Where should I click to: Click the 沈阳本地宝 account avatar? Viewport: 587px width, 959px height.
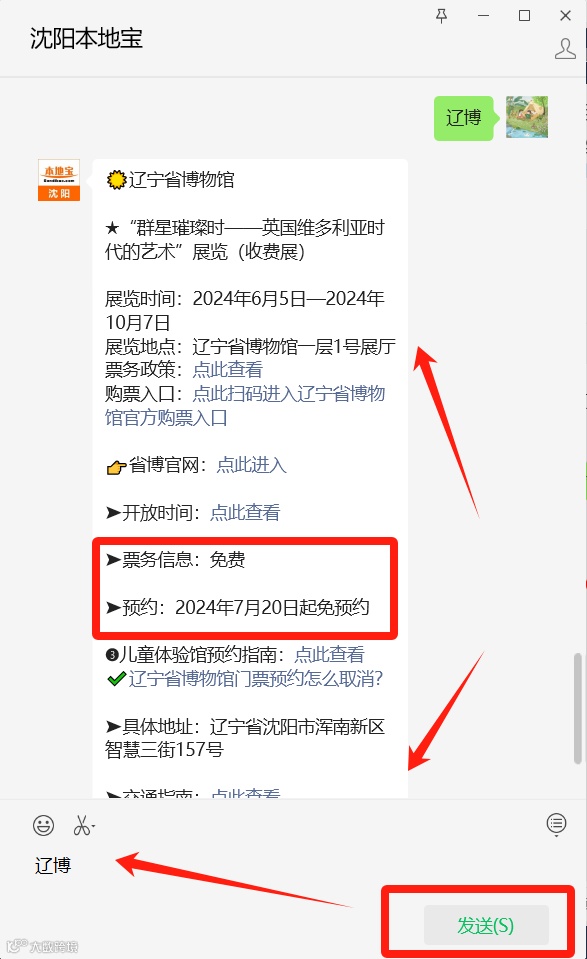point(59,180)
